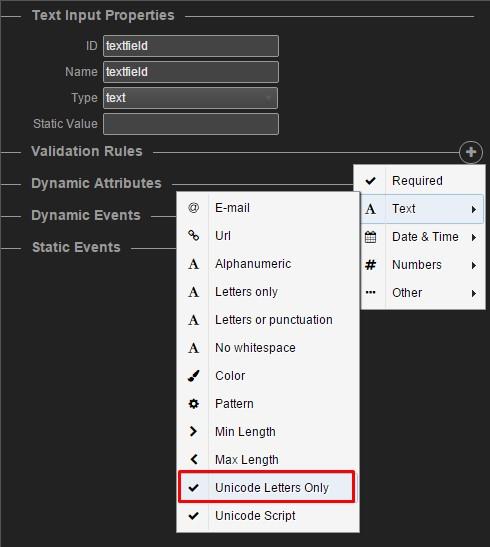Click the brush icon beside Color
The width and height of the screenshot is (490, 547).
(194, 376)
